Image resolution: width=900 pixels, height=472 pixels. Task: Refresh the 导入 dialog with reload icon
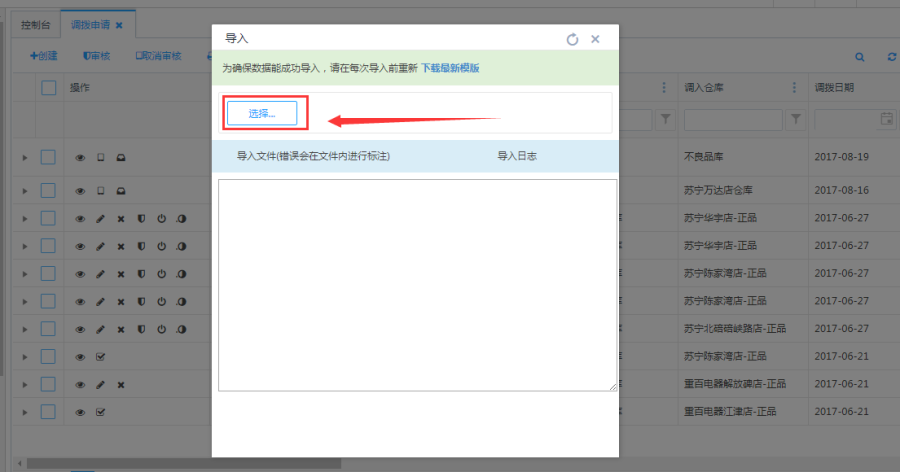572,39
